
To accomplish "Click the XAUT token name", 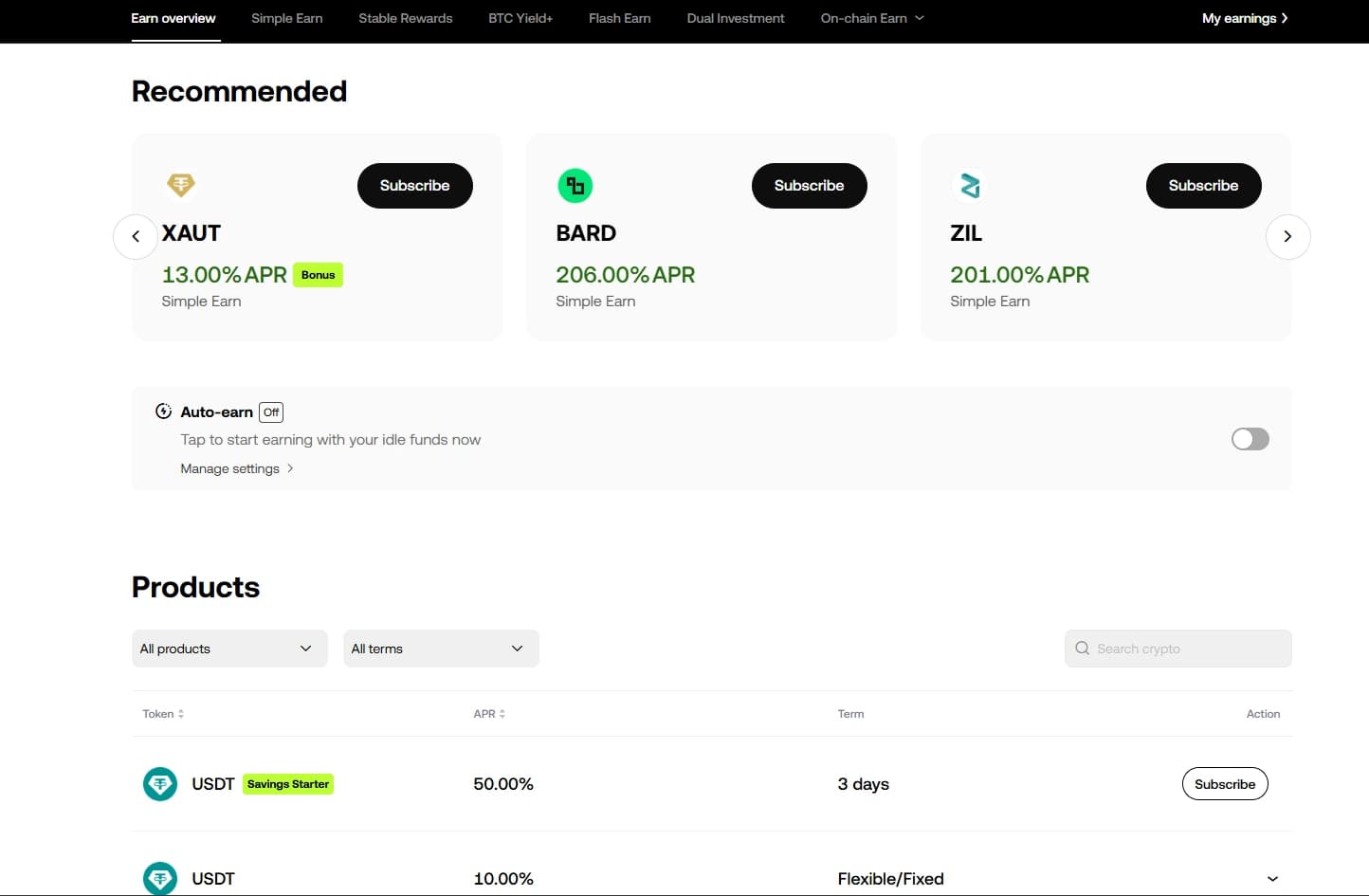I will coord(192,233).
